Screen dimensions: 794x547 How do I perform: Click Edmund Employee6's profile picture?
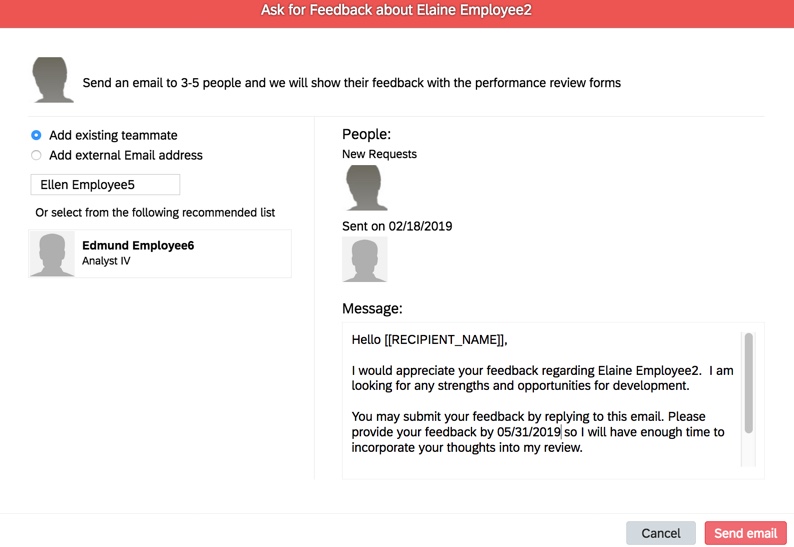[x=52, y=254]
